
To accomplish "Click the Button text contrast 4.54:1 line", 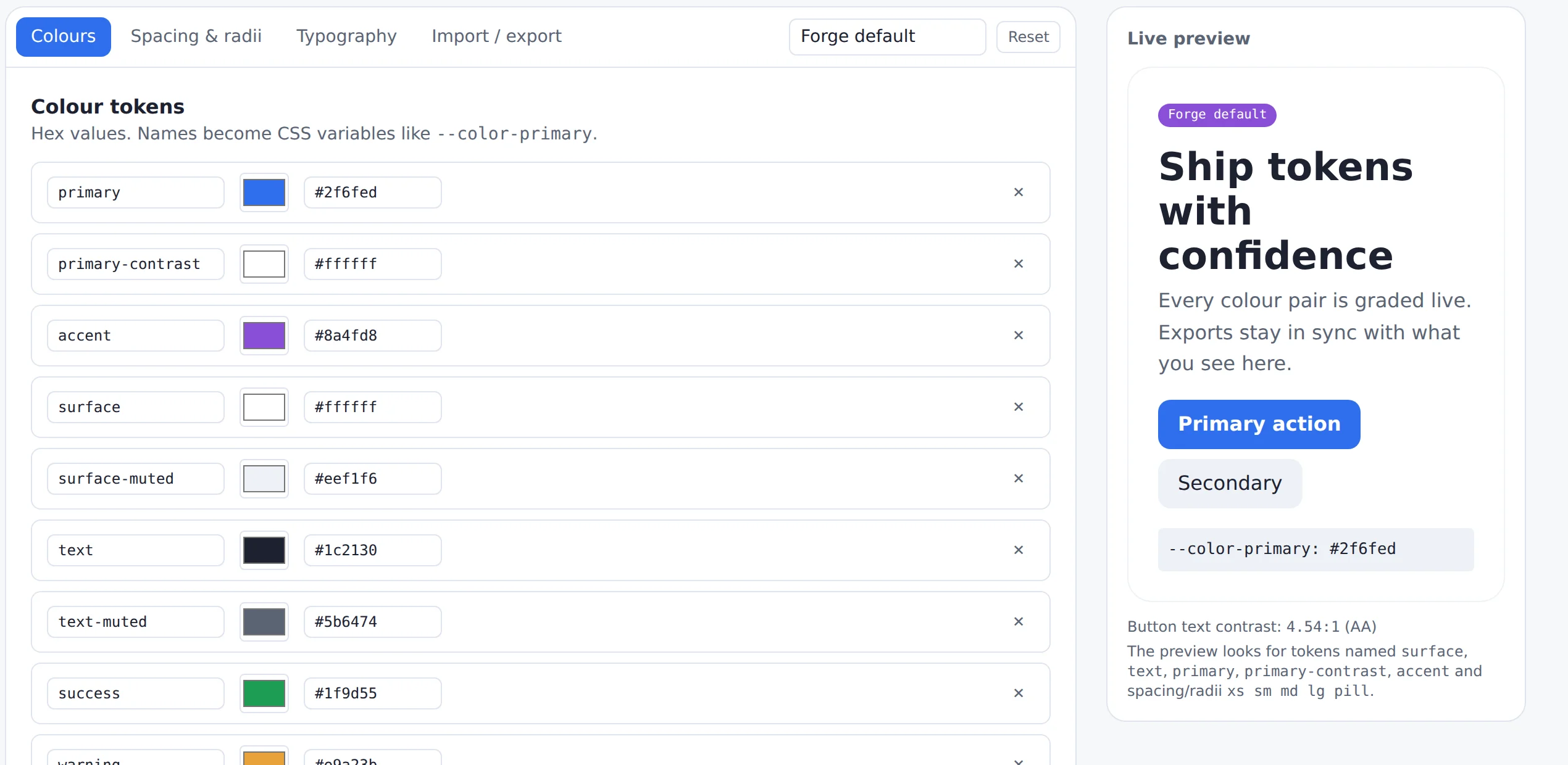I will point(1251,627).
